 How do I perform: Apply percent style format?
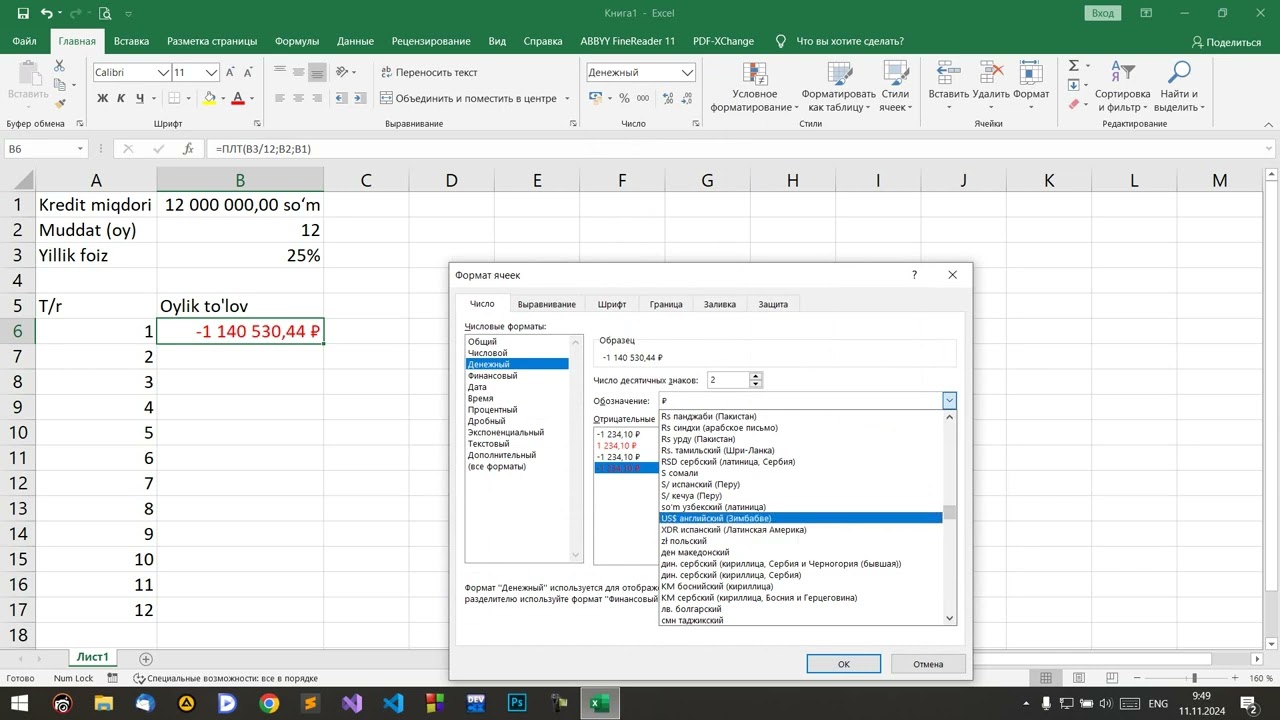pyautogui.click(x=625, y=98)
